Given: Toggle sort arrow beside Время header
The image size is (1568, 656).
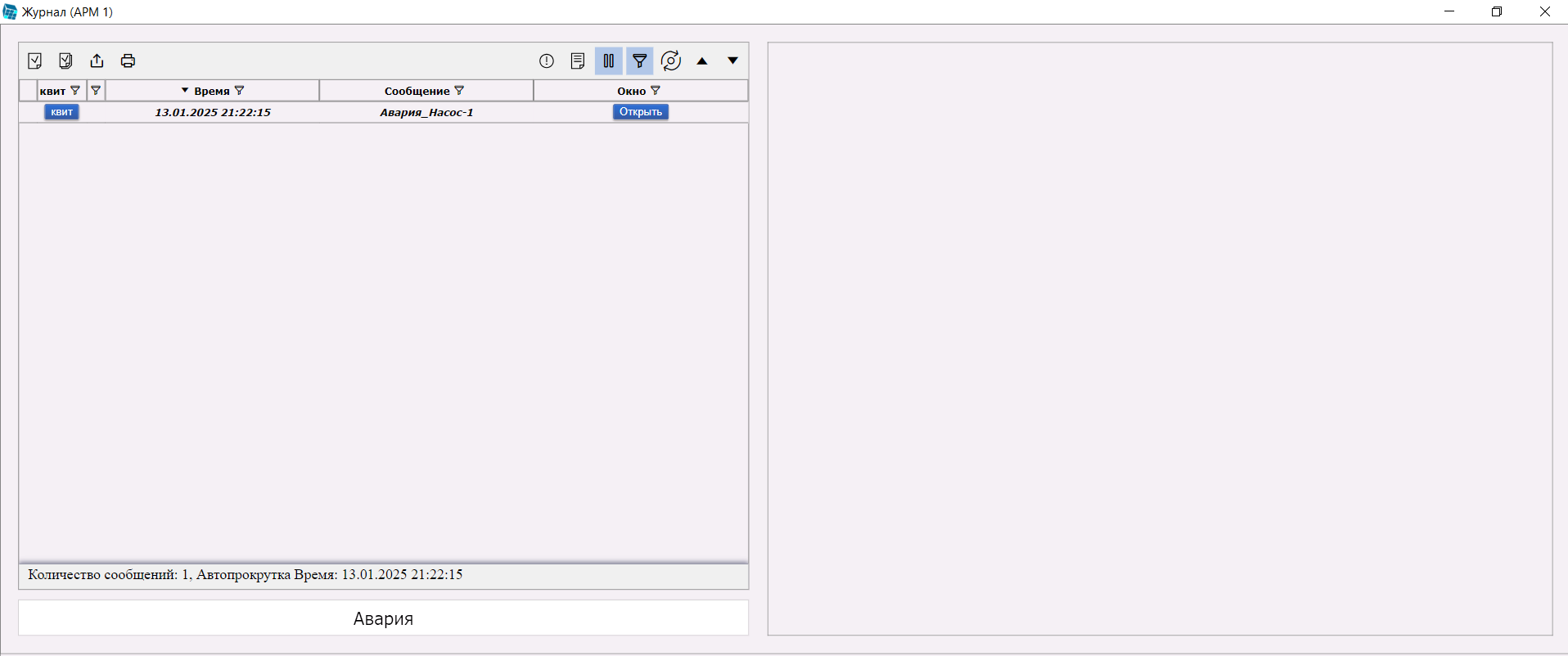Looking at the screenshot, I should click(x=185, y=91).
